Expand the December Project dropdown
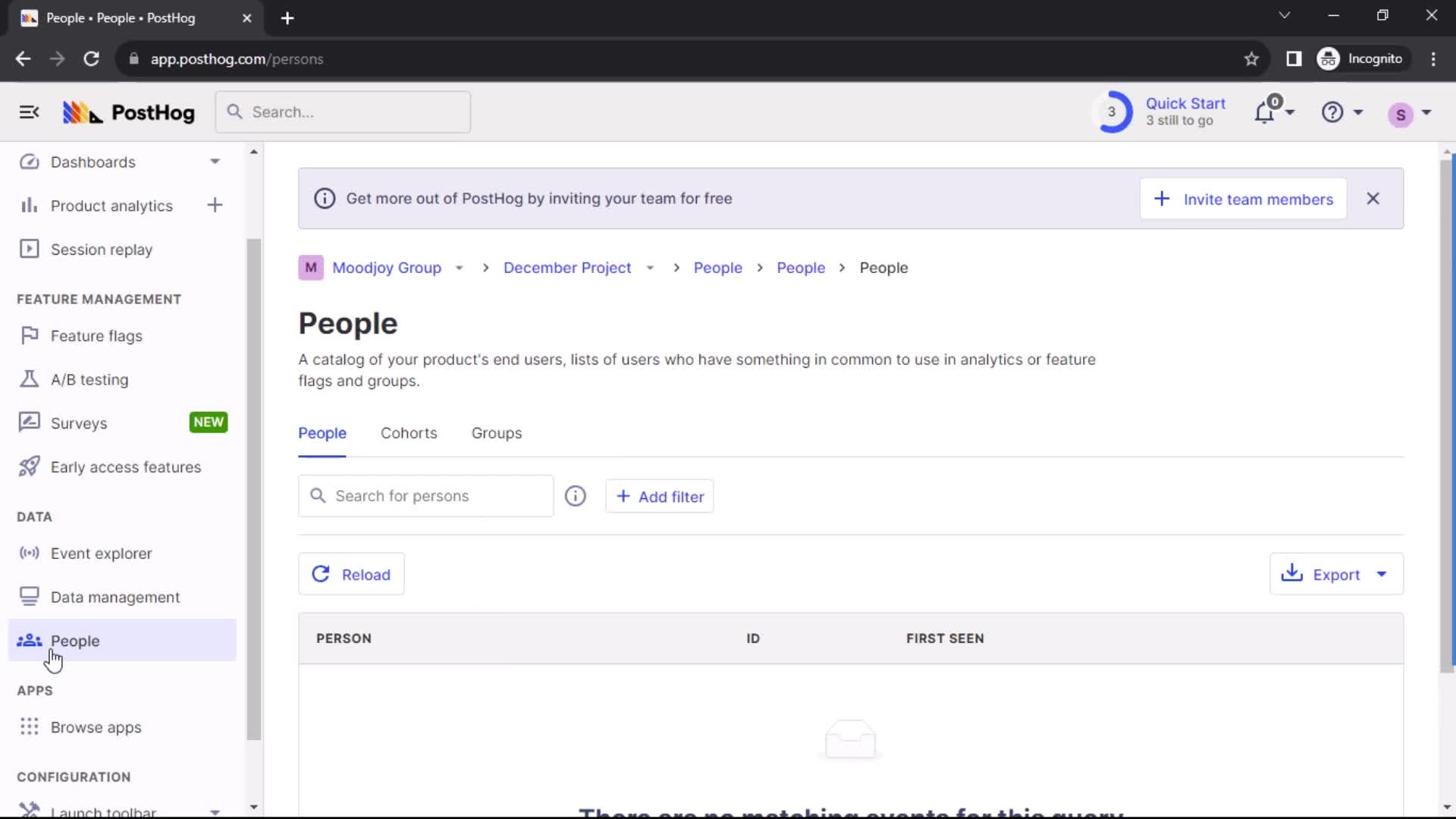Screen dimensions: 1456x819 650,267
